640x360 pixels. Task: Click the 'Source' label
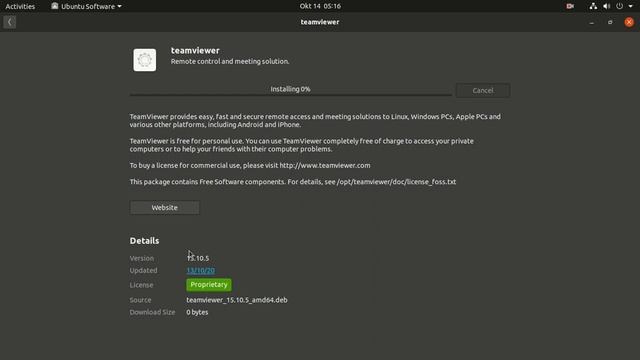(140, 300)
